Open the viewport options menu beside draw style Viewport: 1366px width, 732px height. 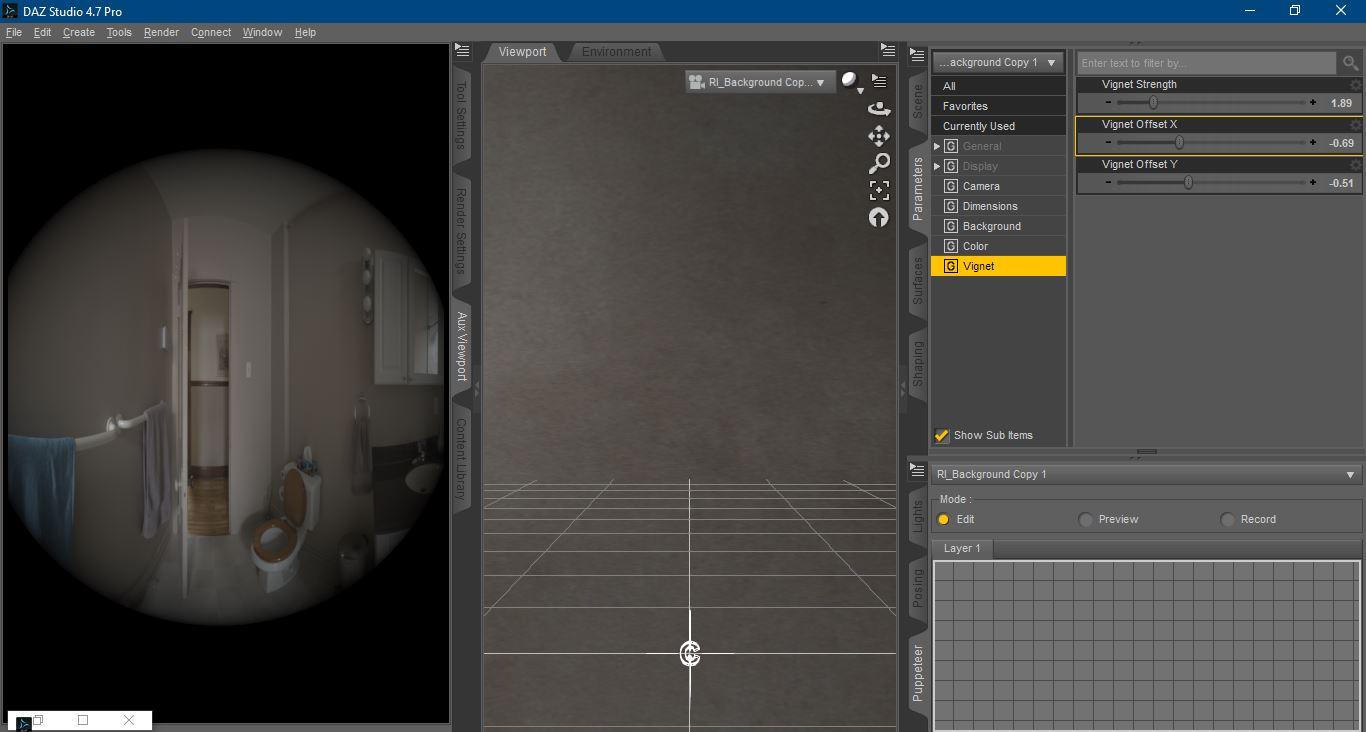[x=879, y=81]
